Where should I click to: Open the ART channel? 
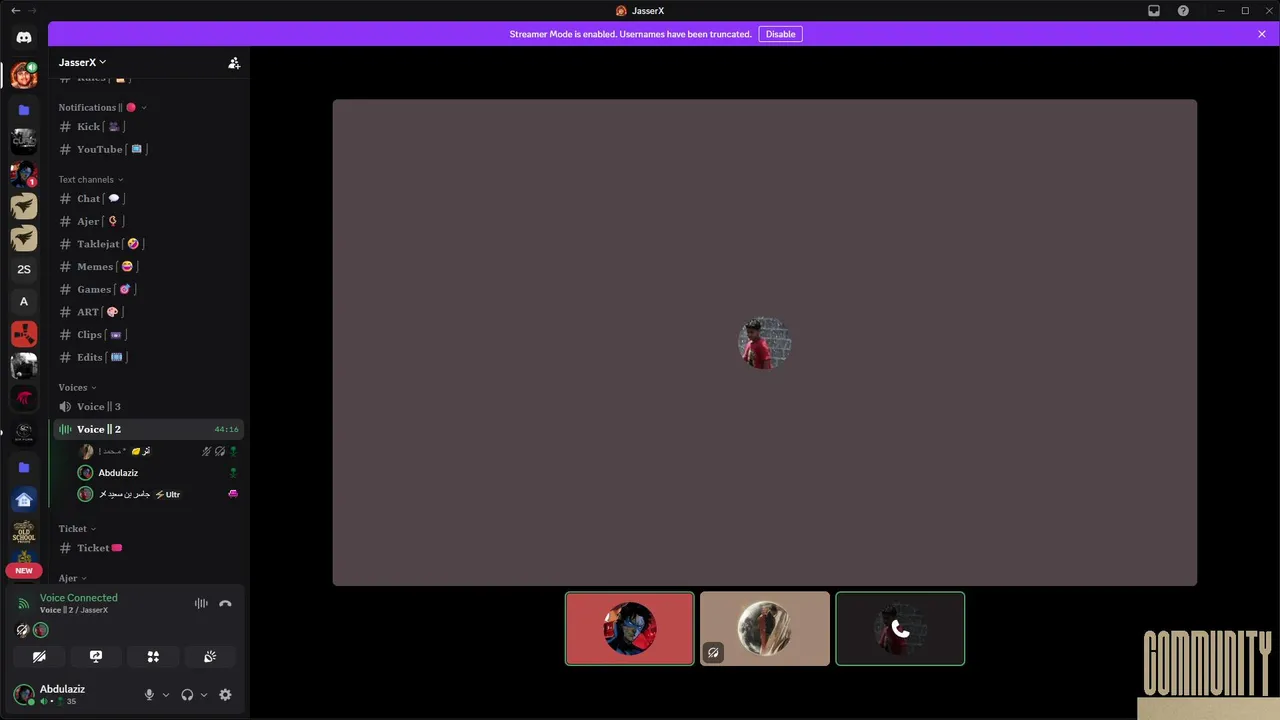(149, 312)
